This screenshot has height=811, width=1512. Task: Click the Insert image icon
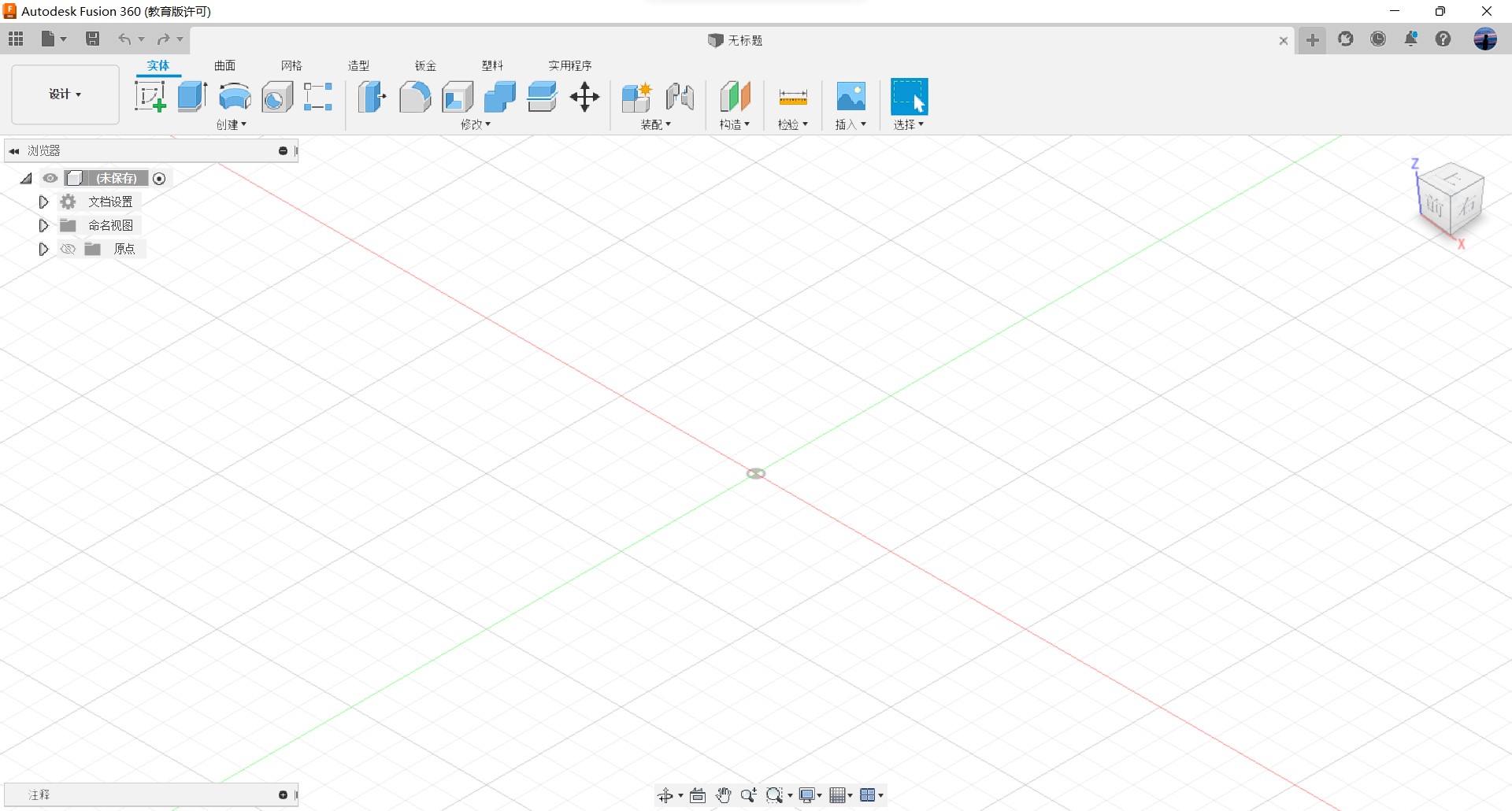pyautogui.click(x=851, y=97)
